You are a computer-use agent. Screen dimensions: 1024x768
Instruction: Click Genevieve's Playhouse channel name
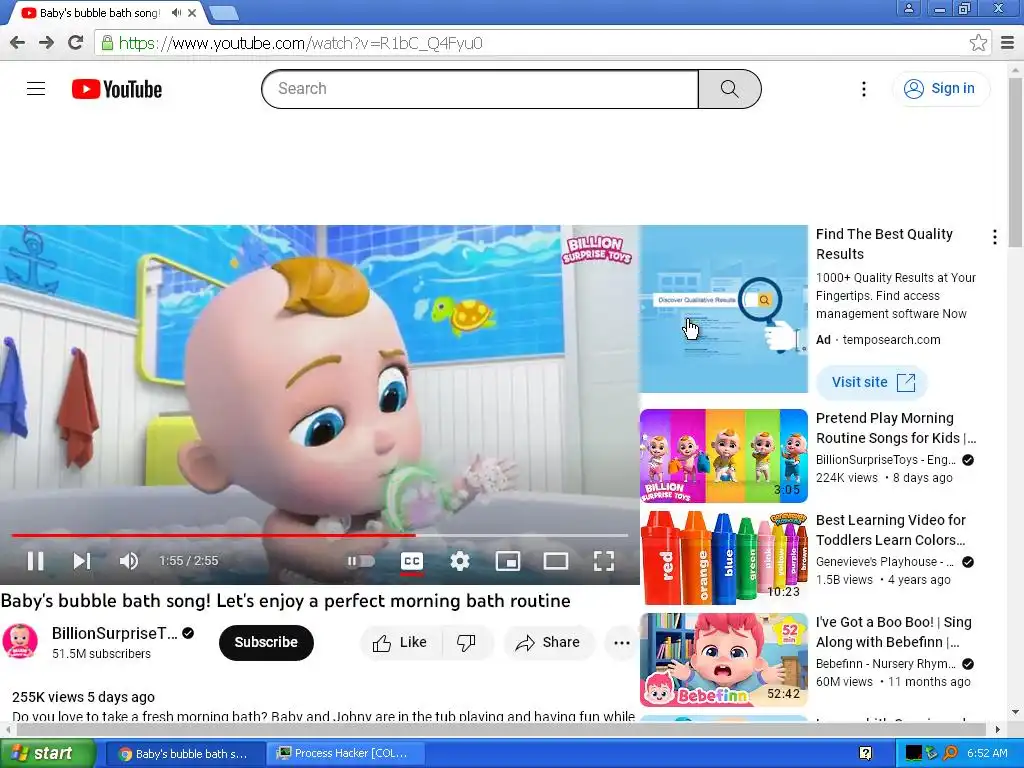885,562
